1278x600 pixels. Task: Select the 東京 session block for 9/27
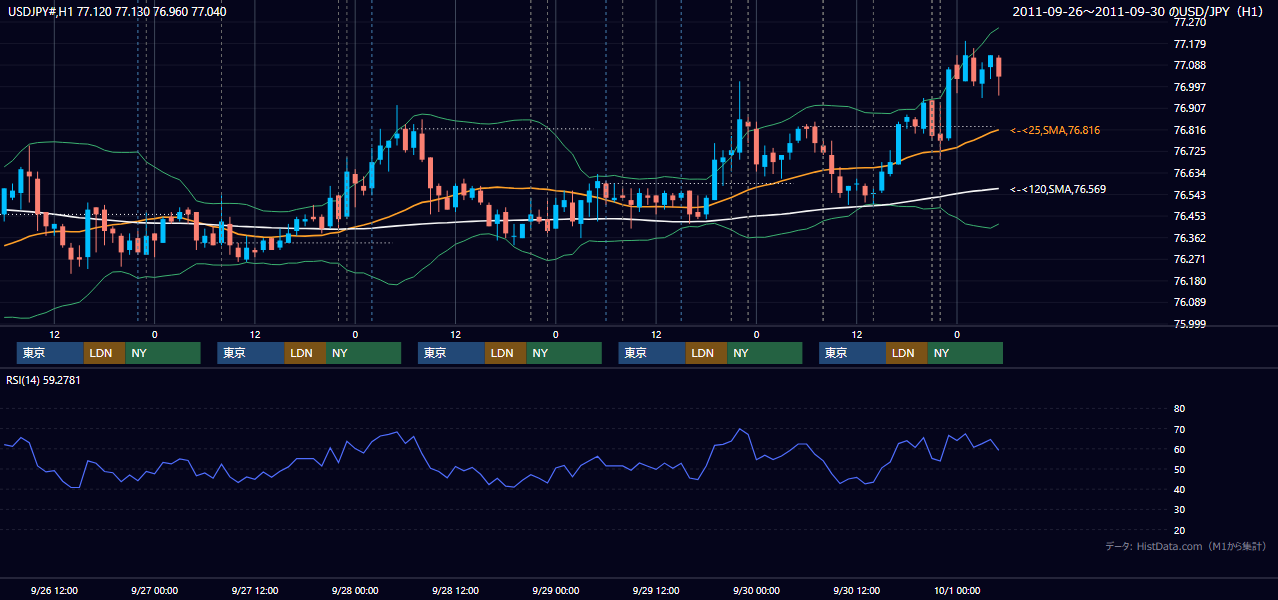click(x=251, y=353)
